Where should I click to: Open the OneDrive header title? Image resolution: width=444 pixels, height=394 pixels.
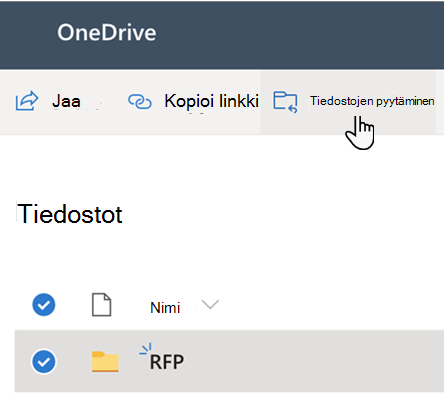[107, 33]
